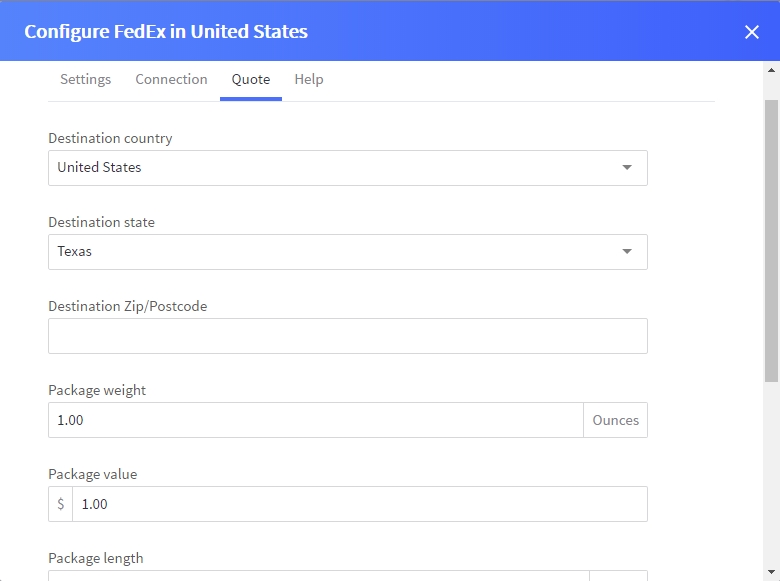
Task: Click the Package weight label text
Action: tap(97, 390)
